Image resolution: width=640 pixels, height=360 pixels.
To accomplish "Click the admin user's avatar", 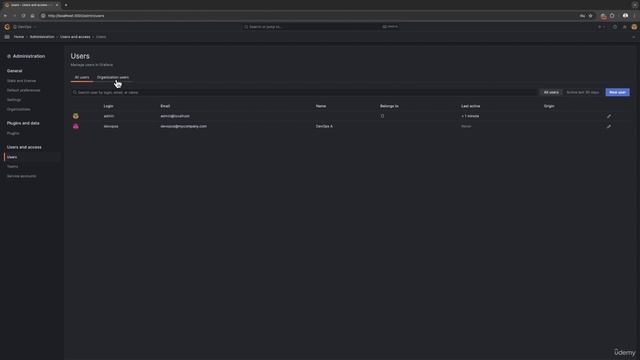I will 76,116.
